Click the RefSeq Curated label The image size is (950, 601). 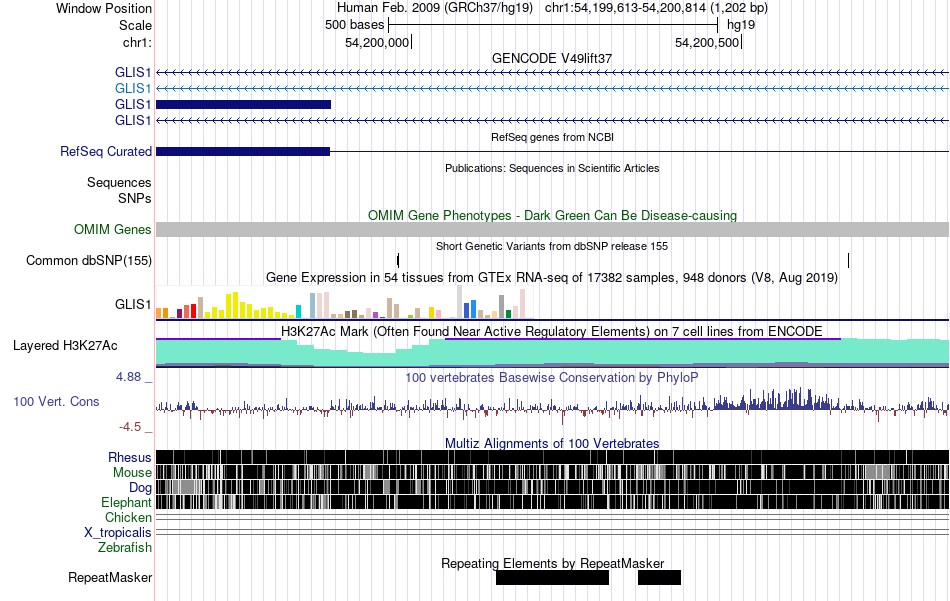coord(106,151)
